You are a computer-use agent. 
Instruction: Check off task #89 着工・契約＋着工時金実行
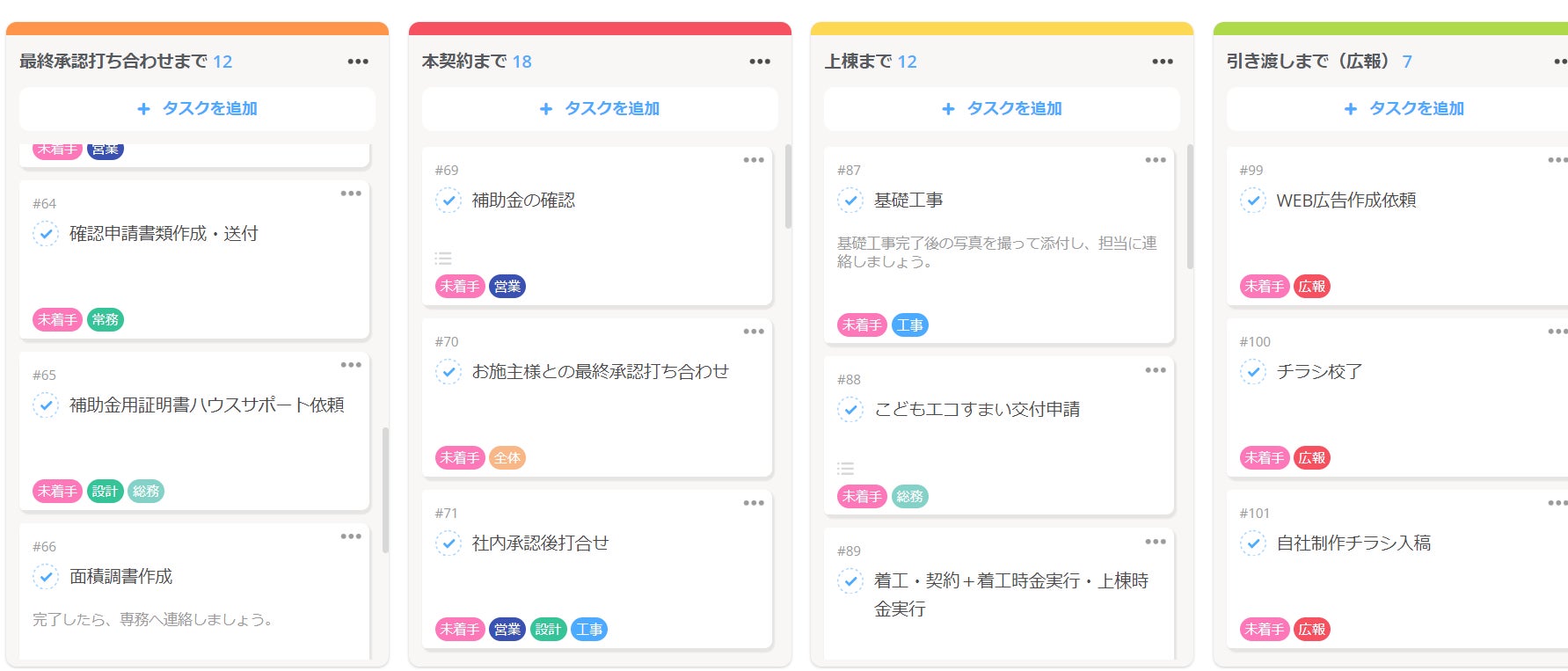tap(850, 581)
